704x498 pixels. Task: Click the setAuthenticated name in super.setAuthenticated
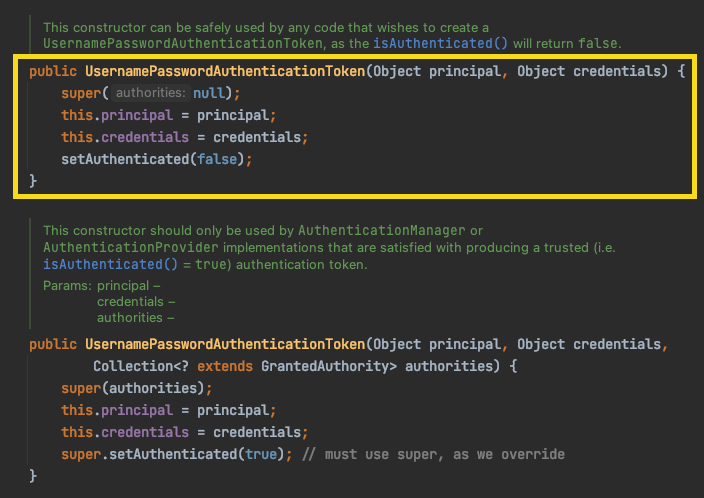pyautogui.click(x=173, y=454)
